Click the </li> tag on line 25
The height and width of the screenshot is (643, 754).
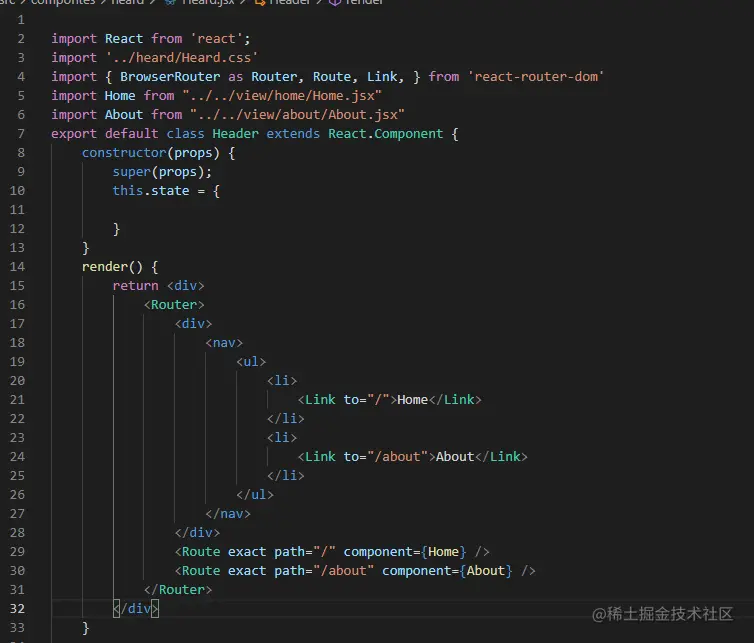click(286, 476)
